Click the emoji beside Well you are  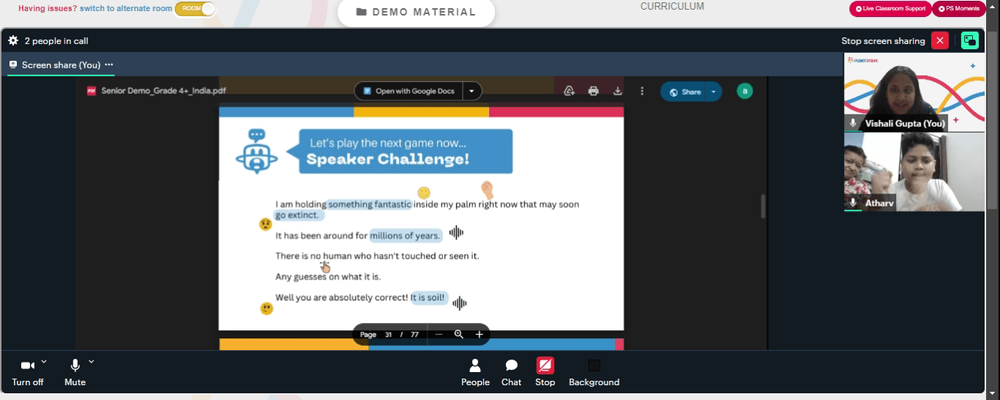267,309
